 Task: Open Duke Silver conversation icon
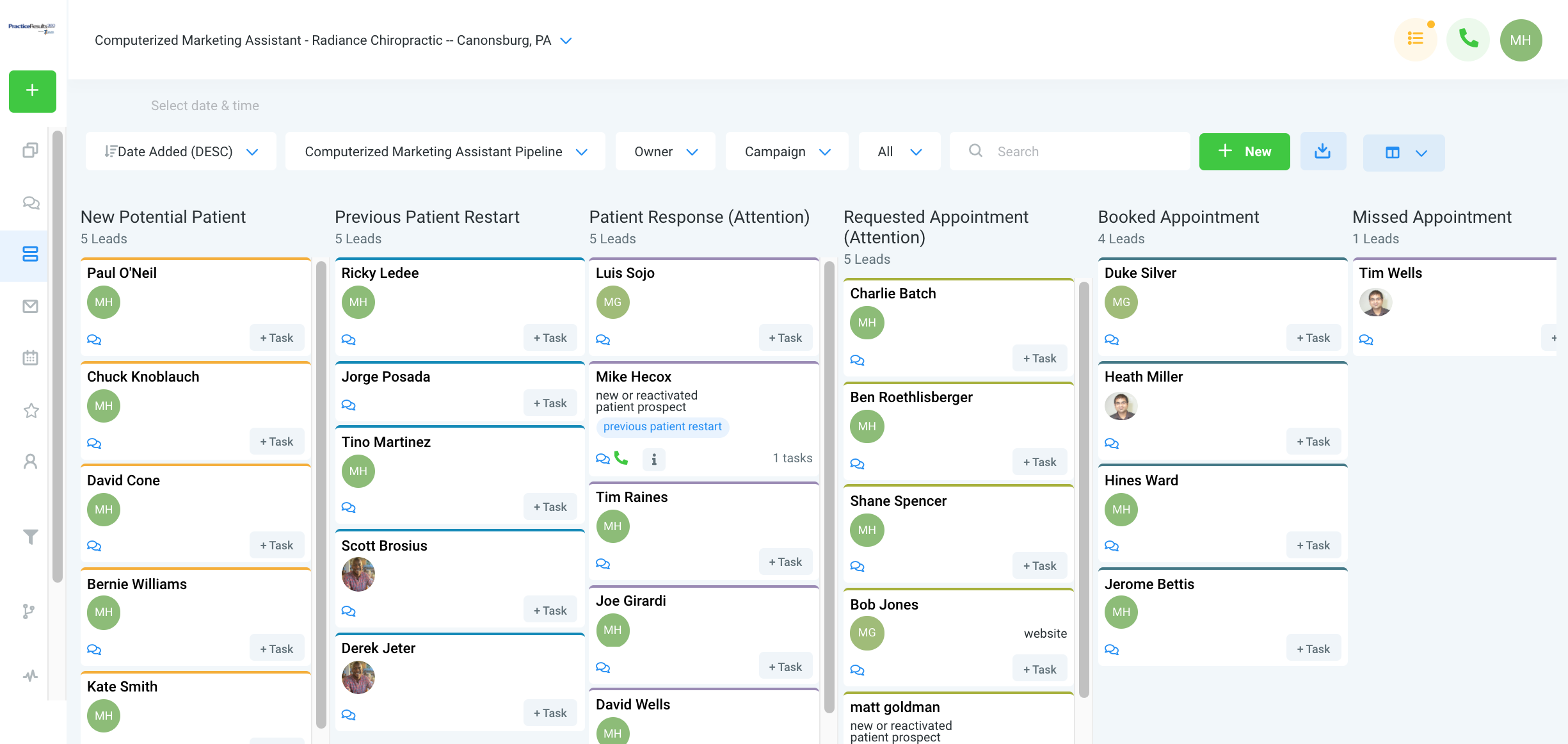(x=1112, y=339)
